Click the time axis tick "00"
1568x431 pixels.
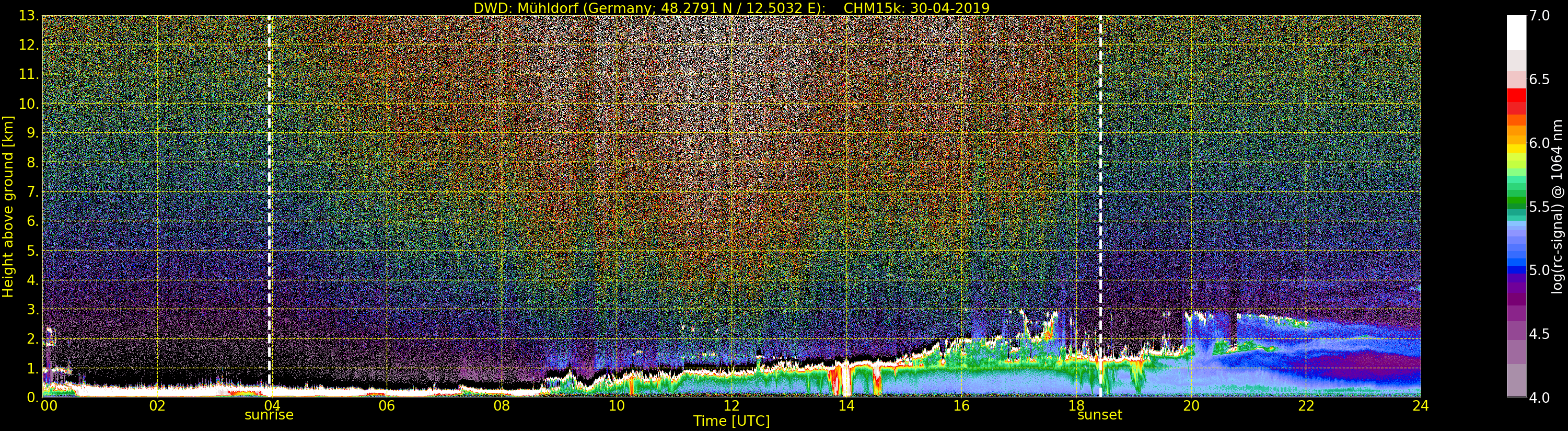coord(49,406)
